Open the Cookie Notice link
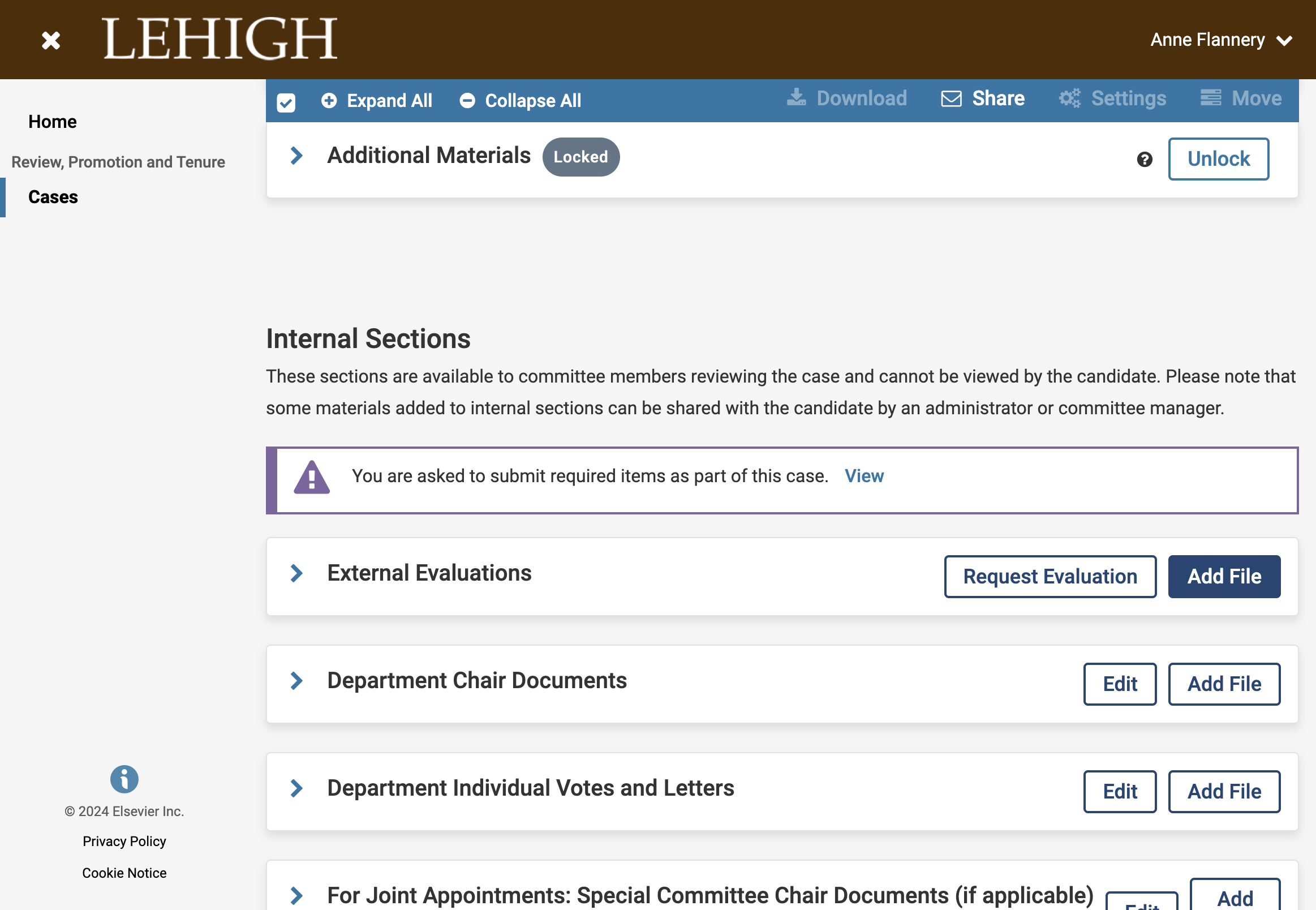This screenshot has height=910, width=1316. [x=124, y=874]
